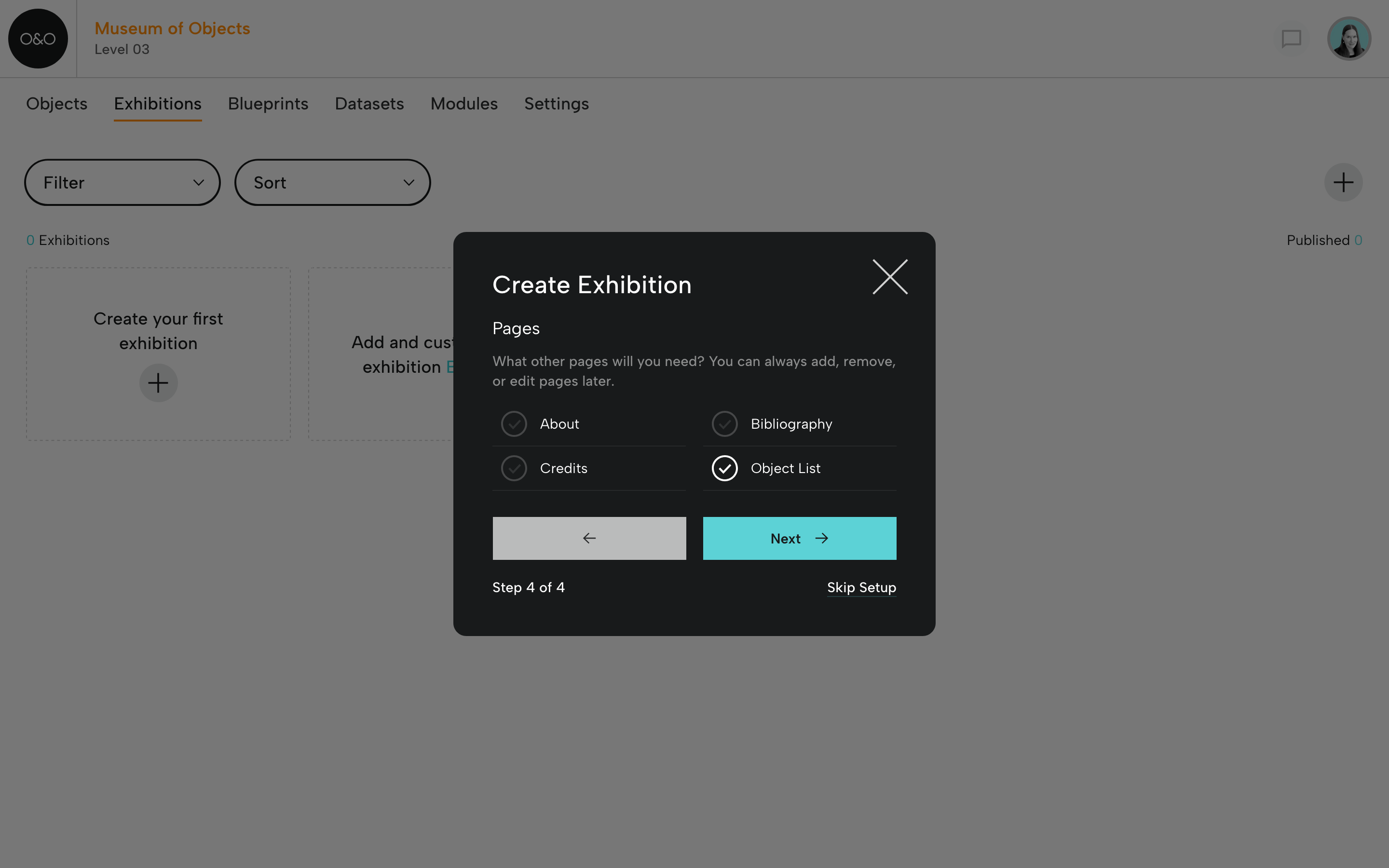Click the Step 4 of 4 indicator
The width and height of the screenshot is (1389, 868).
529,588
